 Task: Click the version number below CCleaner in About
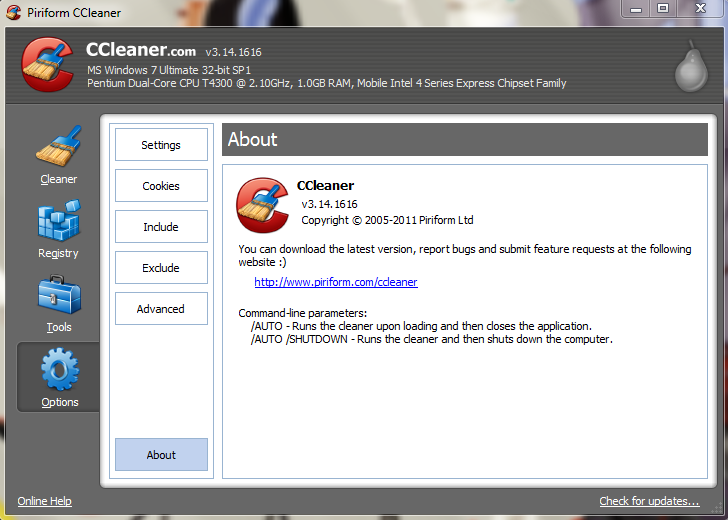tap(329, 204)
